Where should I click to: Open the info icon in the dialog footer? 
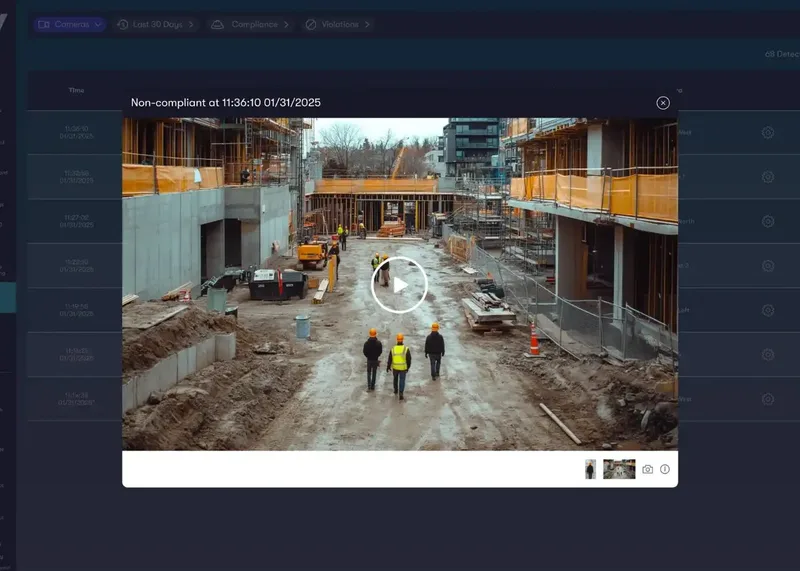pyautogui.click(x=665, y=469)
